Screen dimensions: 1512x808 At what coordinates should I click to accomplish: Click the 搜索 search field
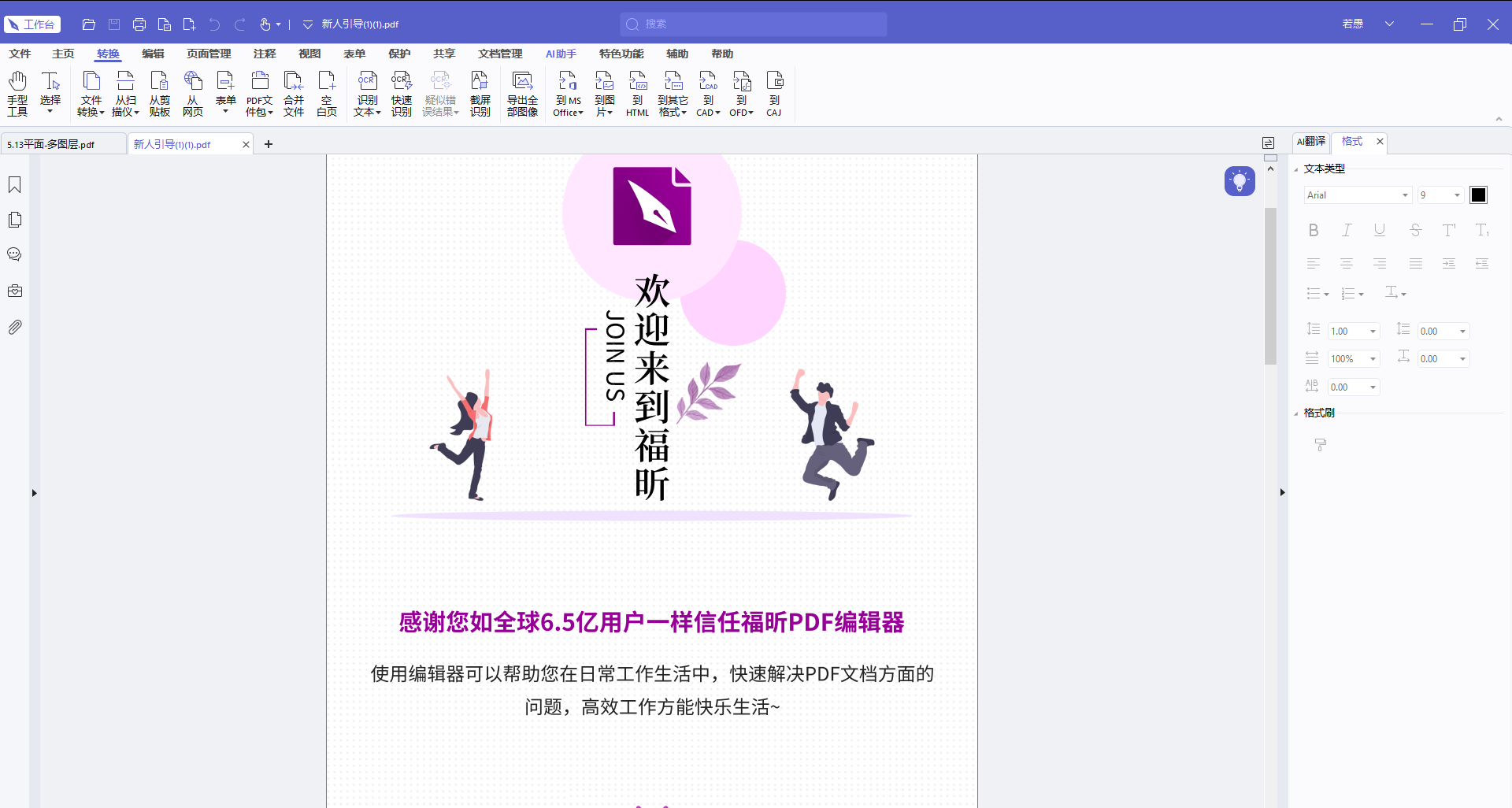tap(754, 24)
